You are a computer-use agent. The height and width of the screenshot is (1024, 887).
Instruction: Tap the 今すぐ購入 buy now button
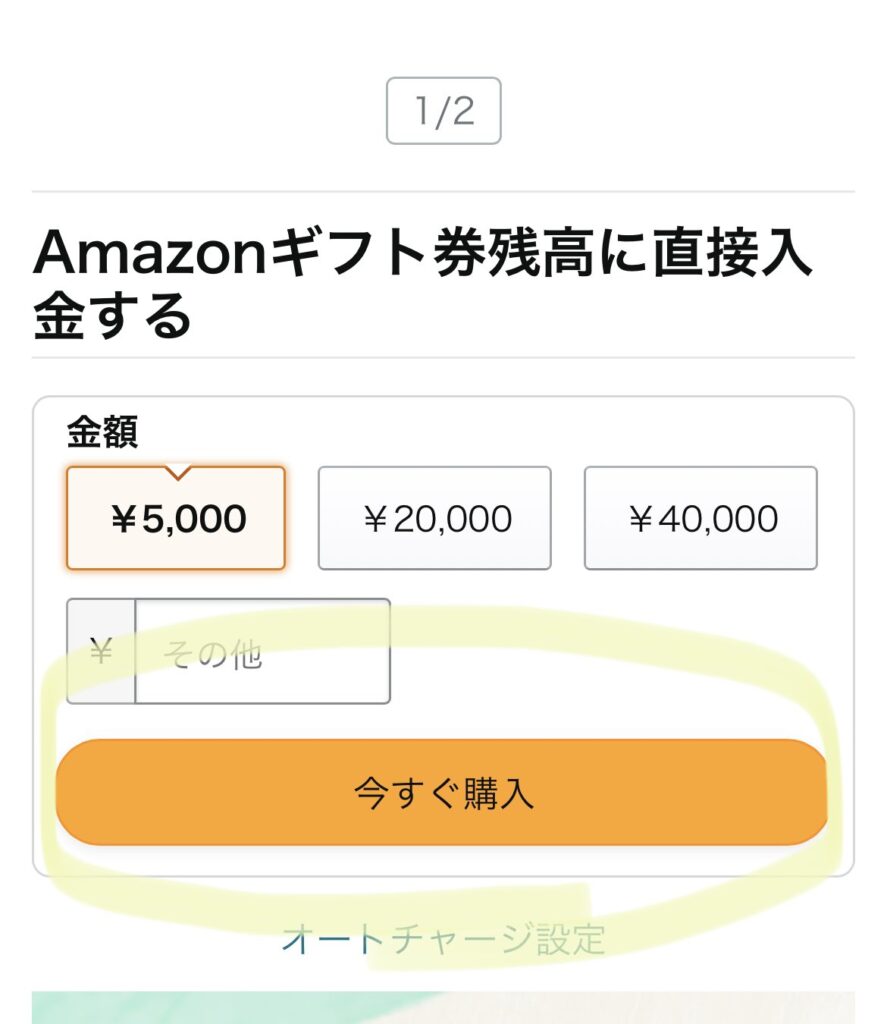[442, 792]
